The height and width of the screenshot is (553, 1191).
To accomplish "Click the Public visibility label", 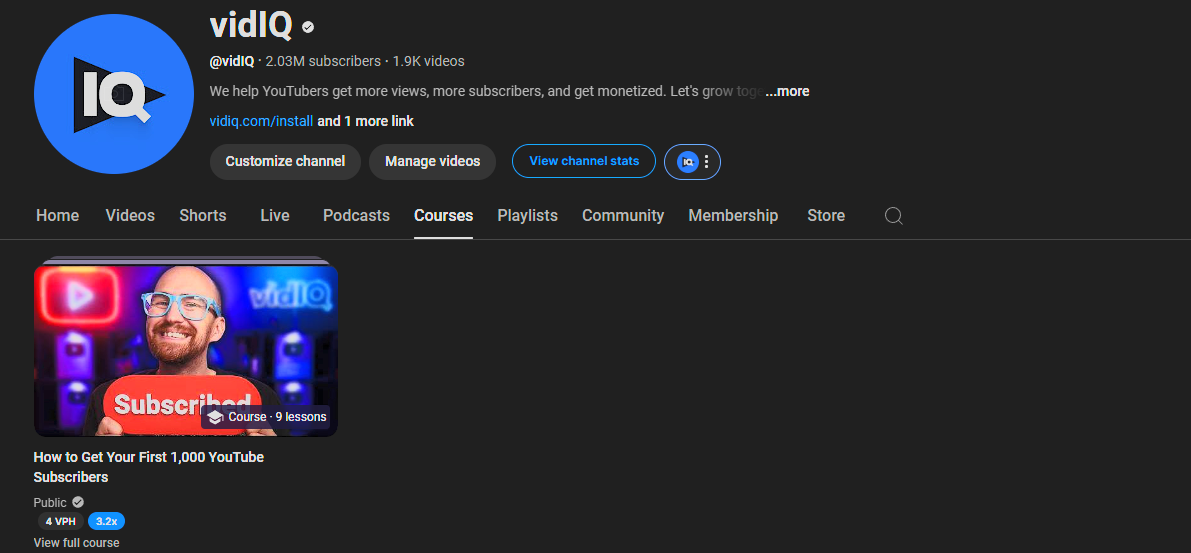I will click(50, 503).
